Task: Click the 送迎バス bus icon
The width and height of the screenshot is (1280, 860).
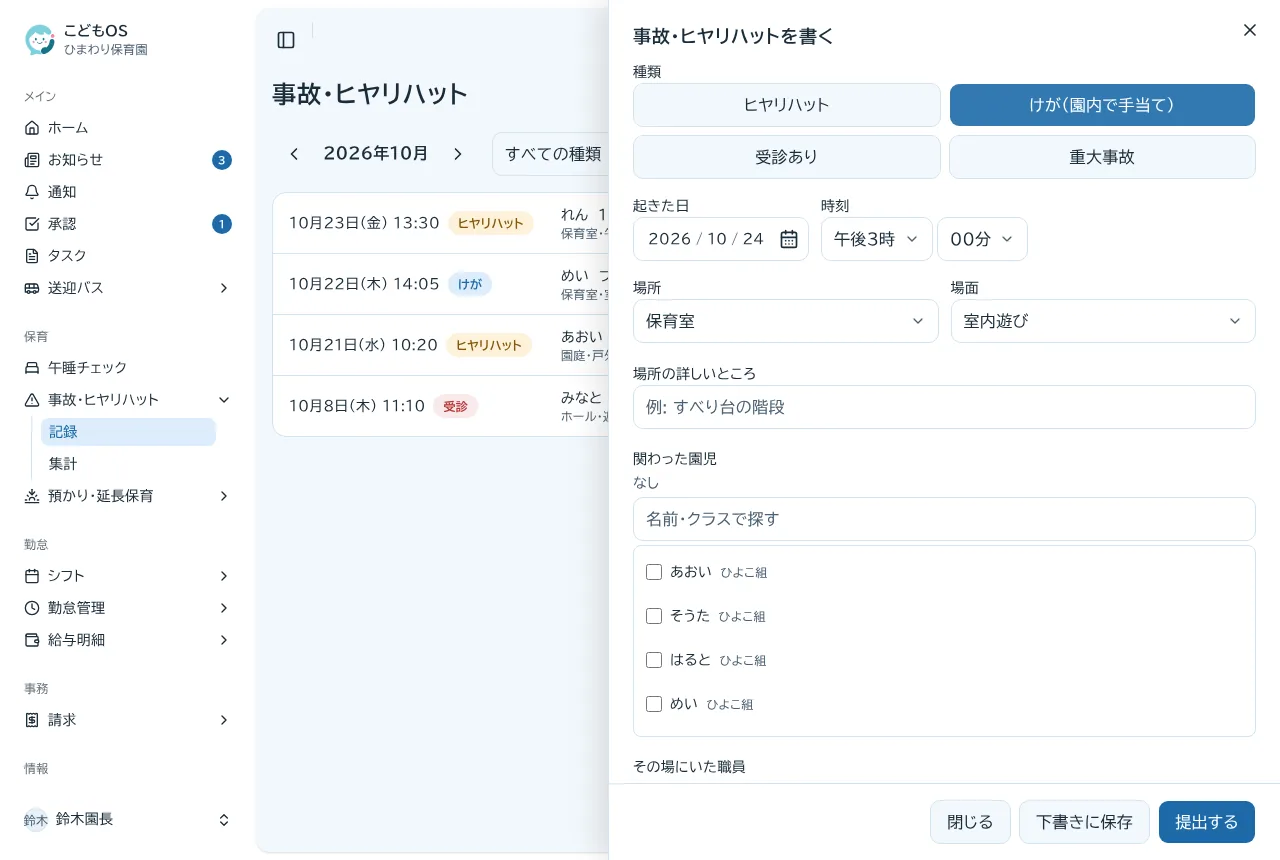Action: pyautogui.click(x=32, y=288)
